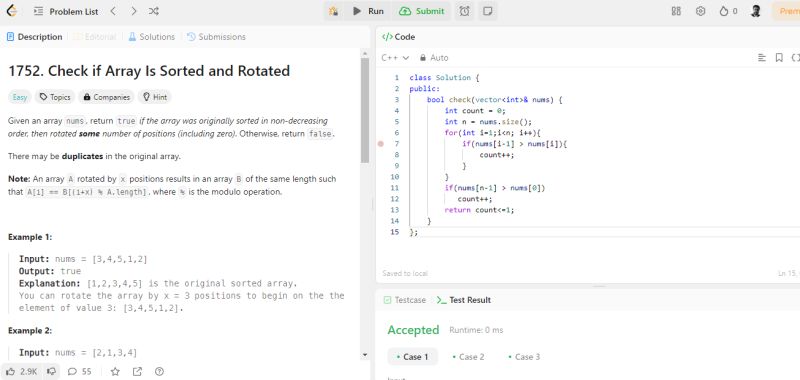Format code with the align lines icon
Viewport: 800px width, 380px height.
pyautogui.click(x=762, y=58)
